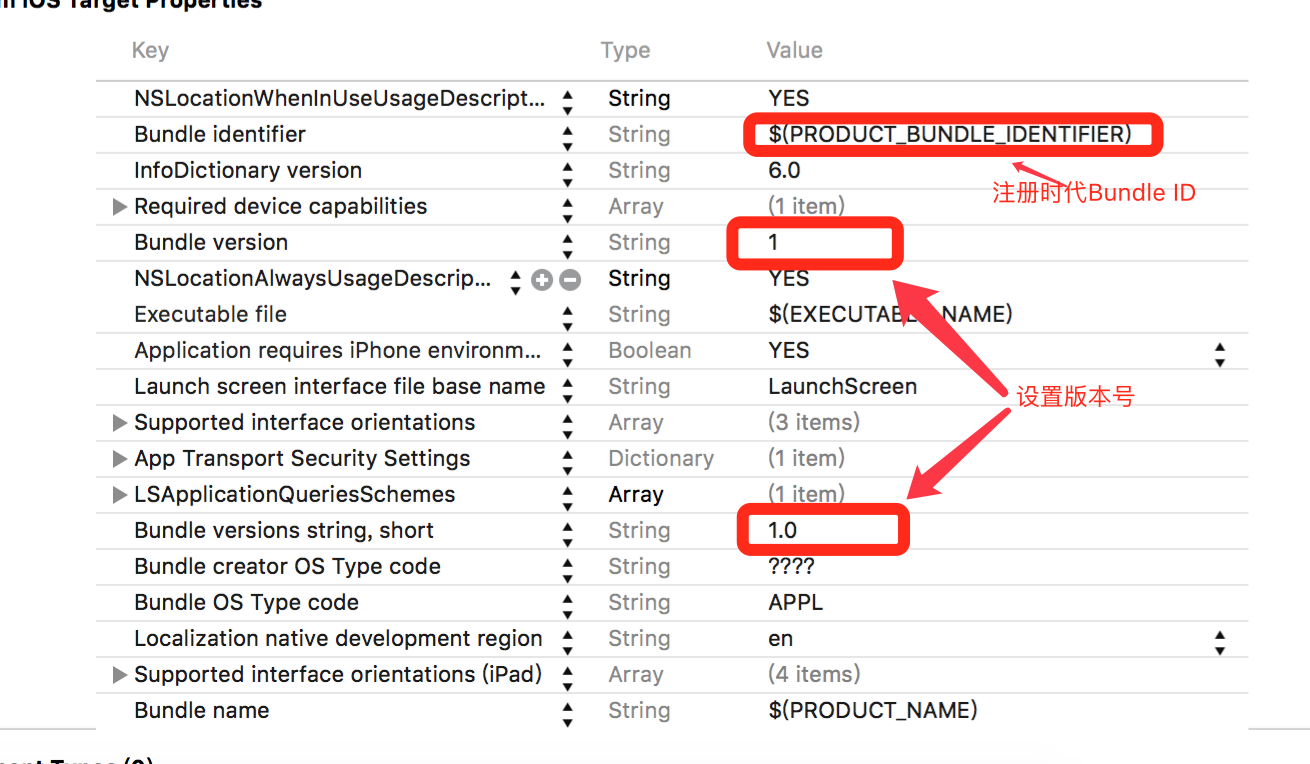Click the Key column header
Image resolution: width=1310 pixels, height=764 pixels.
[150, 51]
